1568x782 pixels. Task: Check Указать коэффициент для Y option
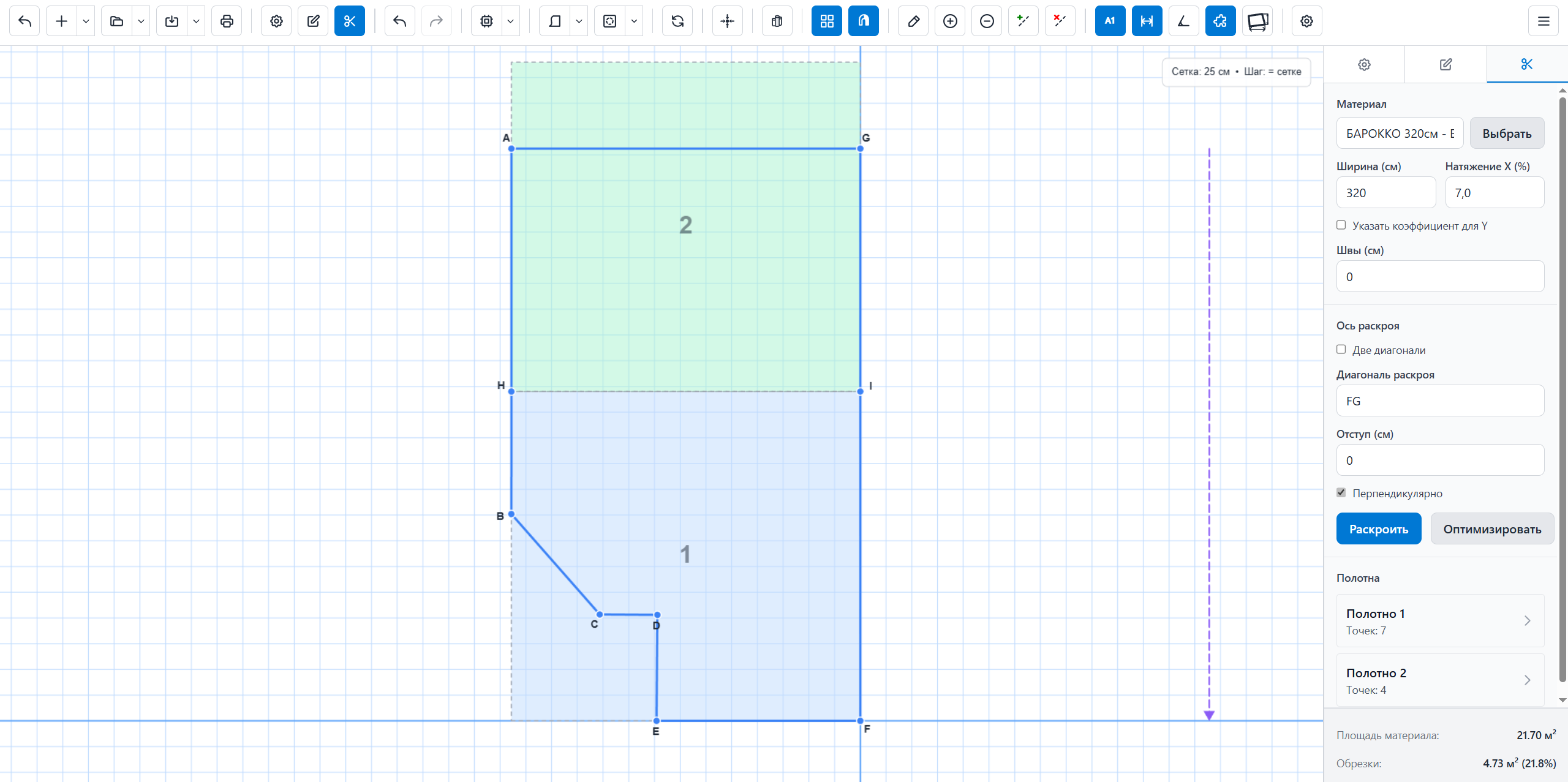pos(1341,225)
